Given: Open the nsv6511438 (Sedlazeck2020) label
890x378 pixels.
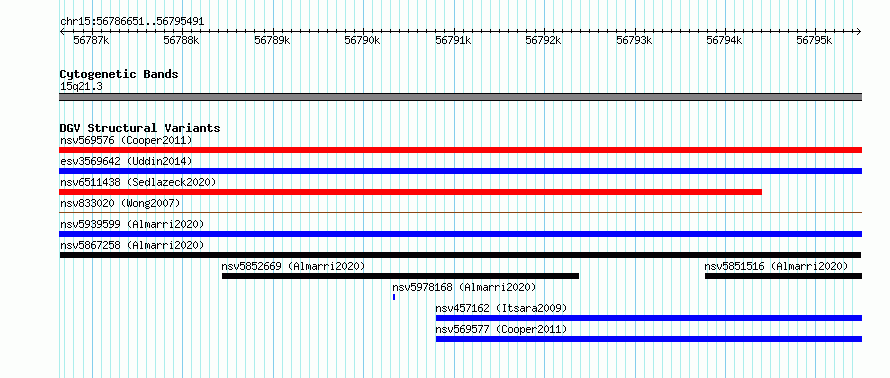Looking at the screenshot, I should point(138,182).
